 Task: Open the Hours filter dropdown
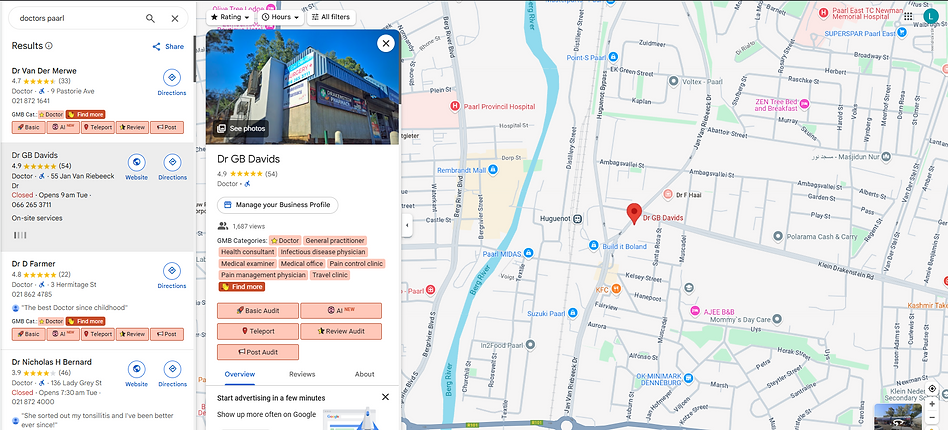point(281,18)
